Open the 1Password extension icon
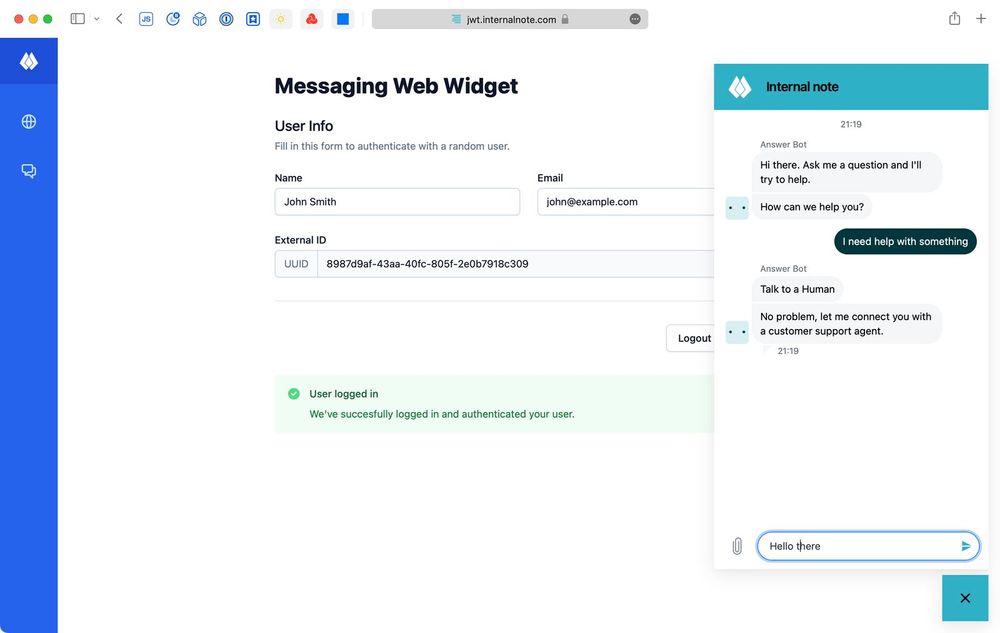 coord(226,18)
